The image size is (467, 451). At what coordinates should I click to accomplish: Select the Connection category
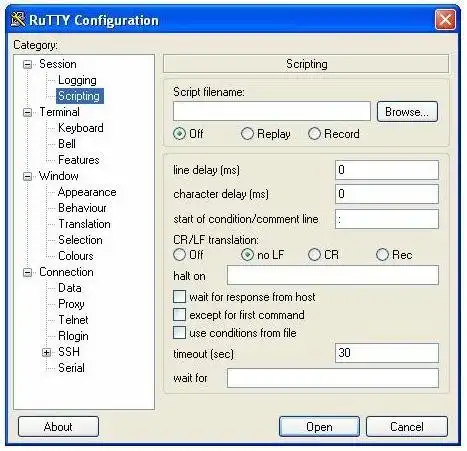(66, 272)
